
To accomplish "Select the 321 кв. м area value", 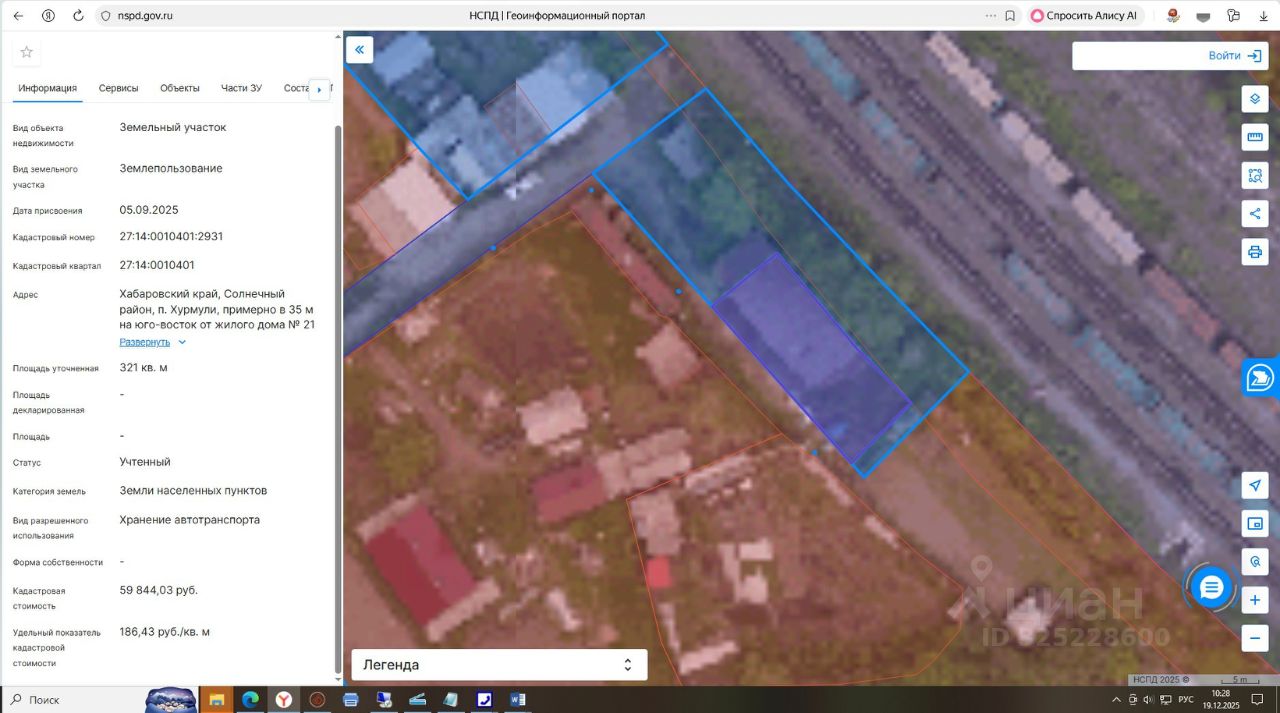I will [x=144, y=368].
